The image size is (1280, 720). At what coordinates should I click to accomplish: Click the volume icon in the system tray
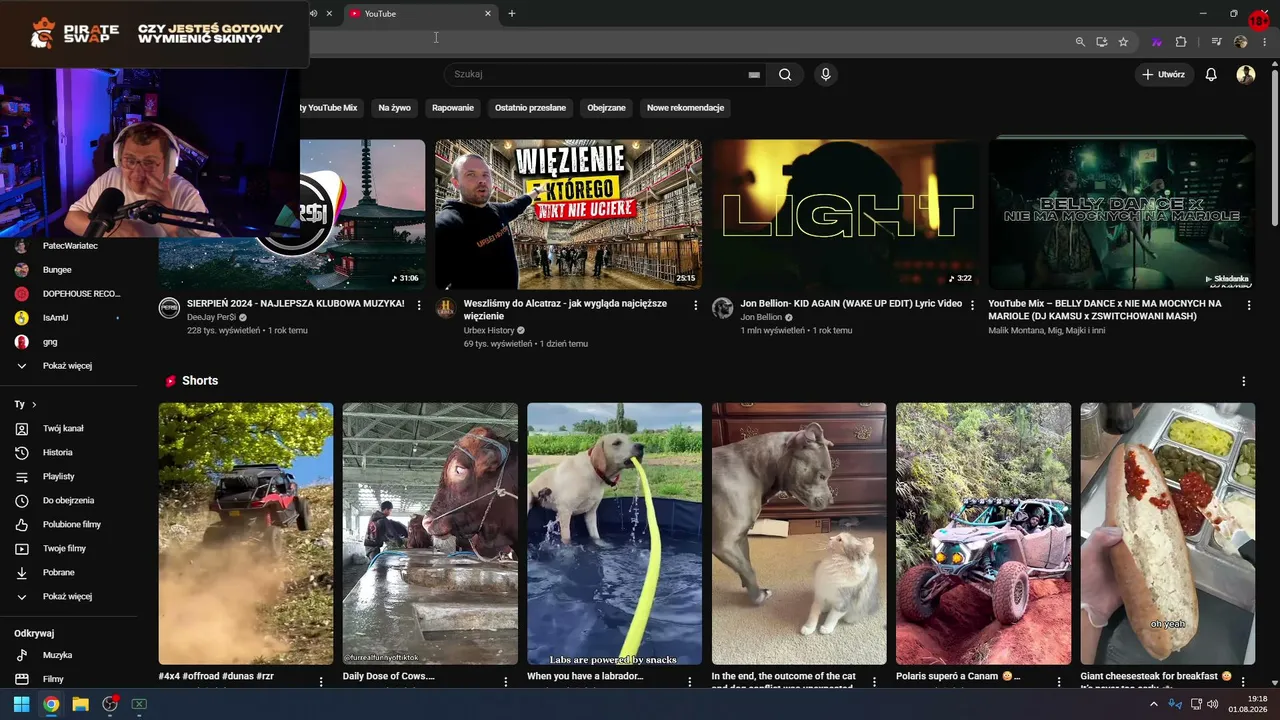[1212, 704]
